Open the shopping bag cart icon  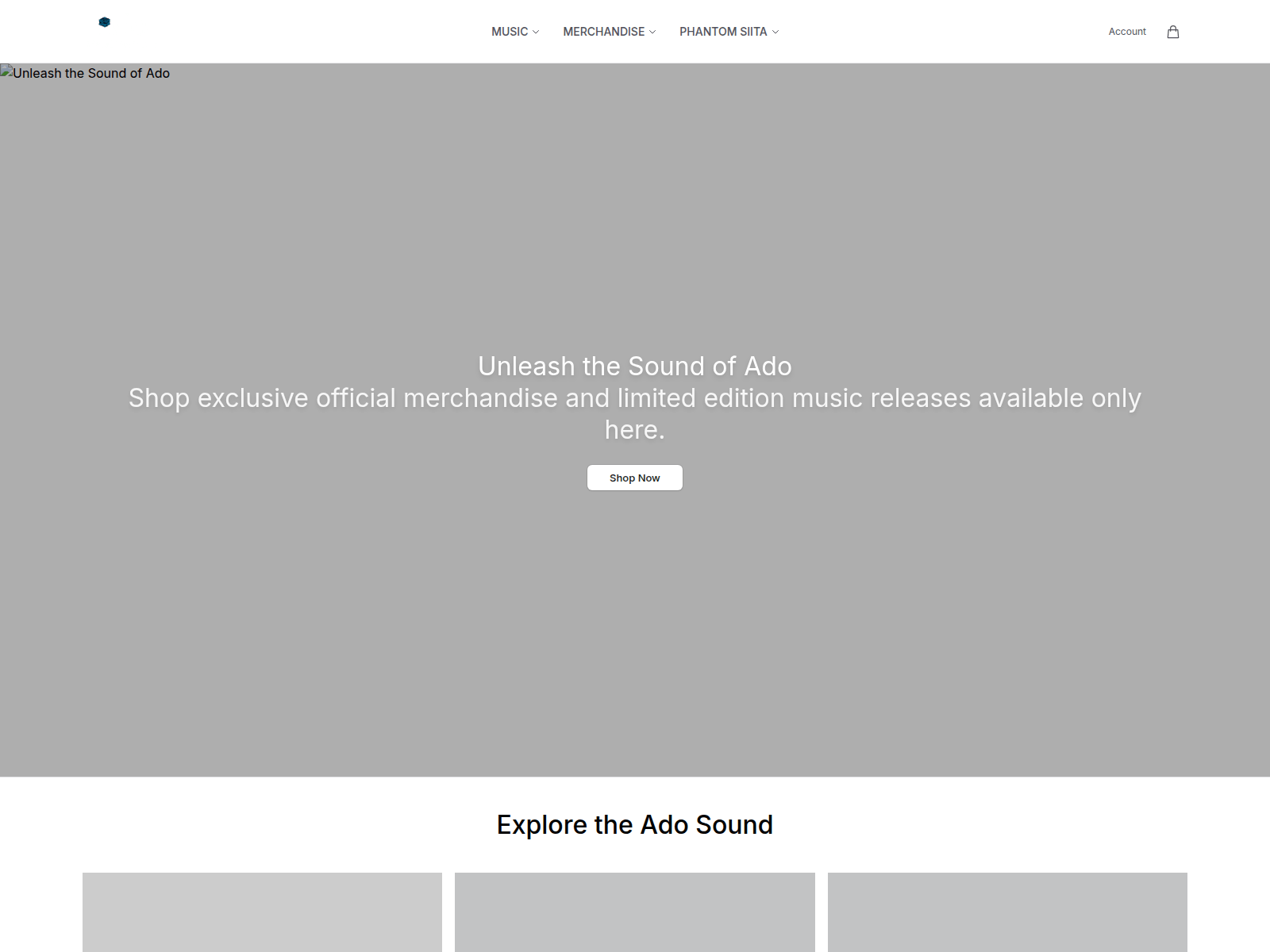tap(1173, 32)
